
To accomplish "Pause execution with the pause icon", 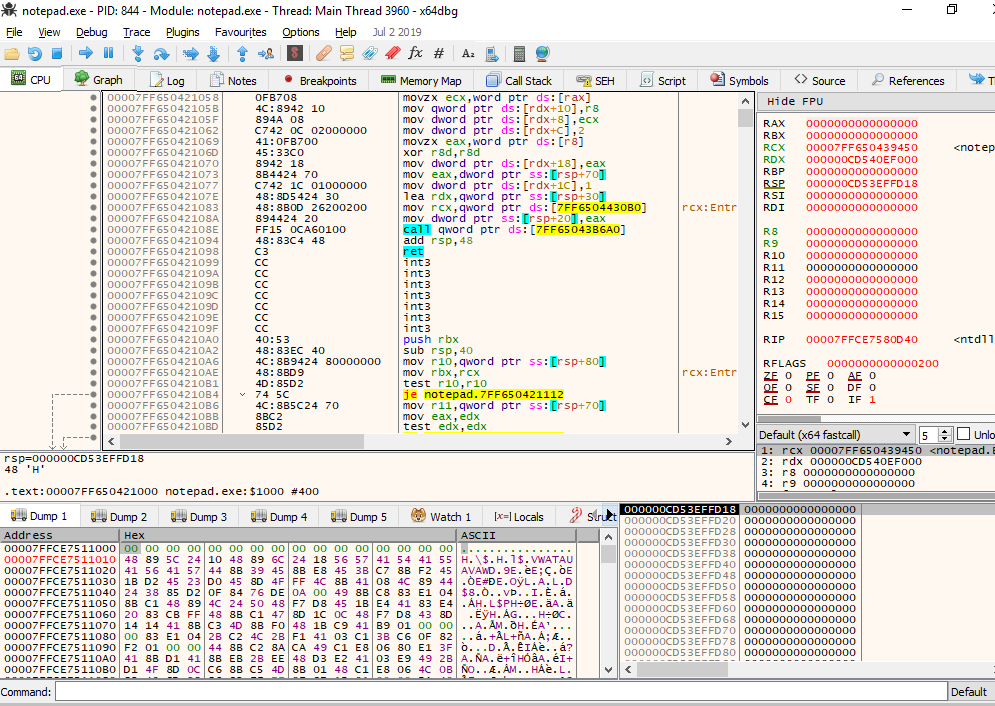I will point(109,53).
